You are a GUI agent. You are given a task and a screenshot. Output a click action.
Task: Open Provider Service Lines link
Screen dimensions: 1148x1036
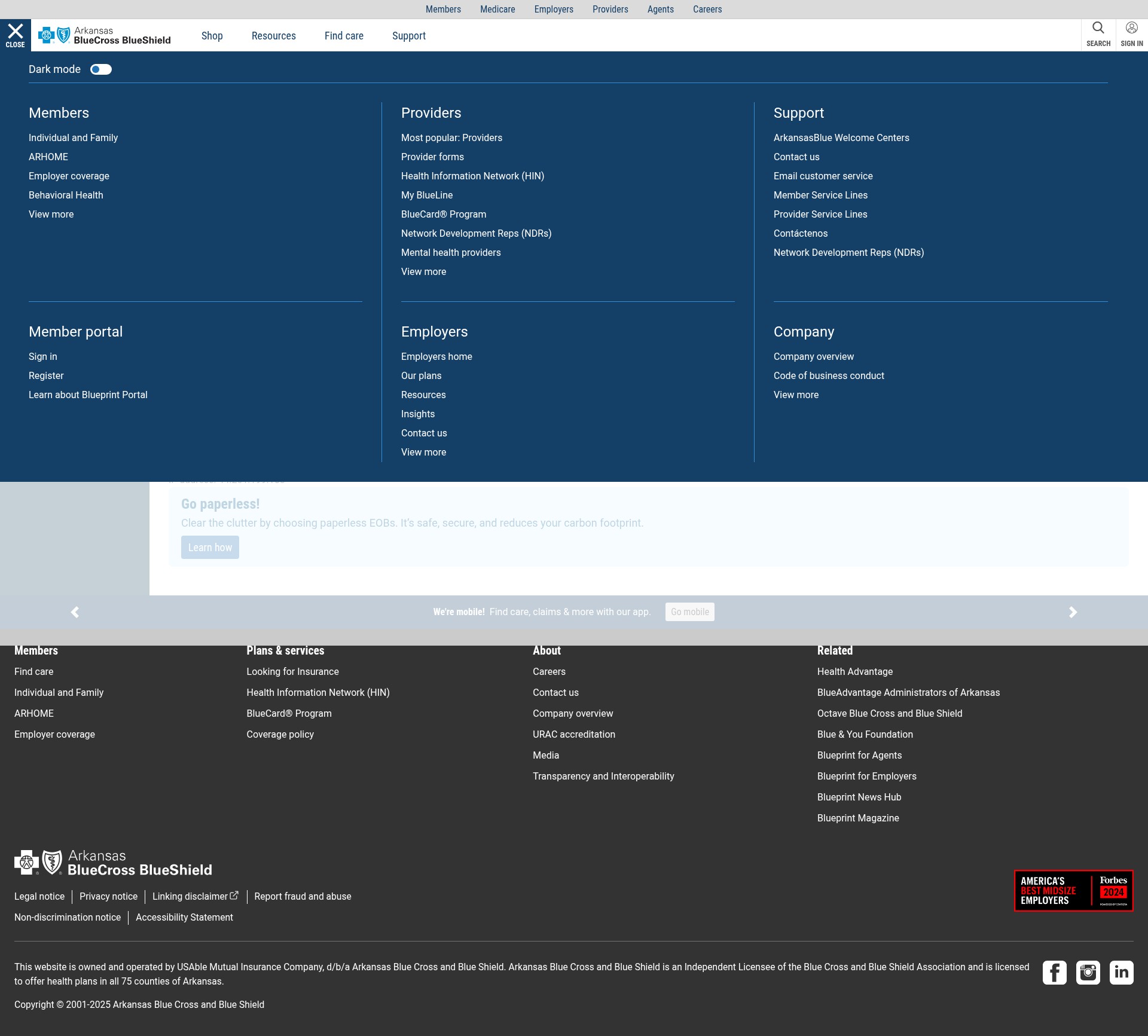820,215
